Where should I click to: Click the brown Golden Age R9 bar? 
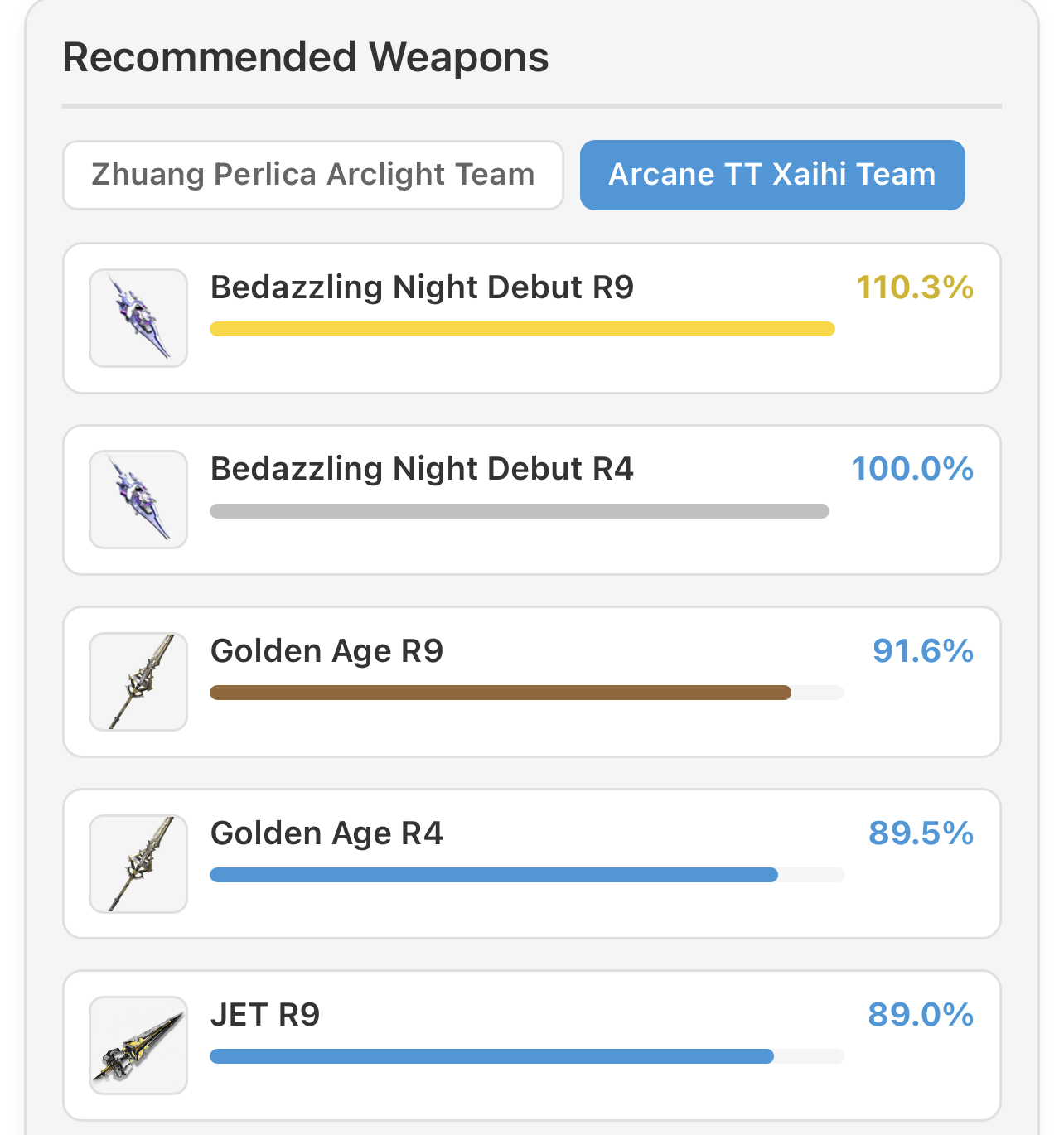click(501, 693)
